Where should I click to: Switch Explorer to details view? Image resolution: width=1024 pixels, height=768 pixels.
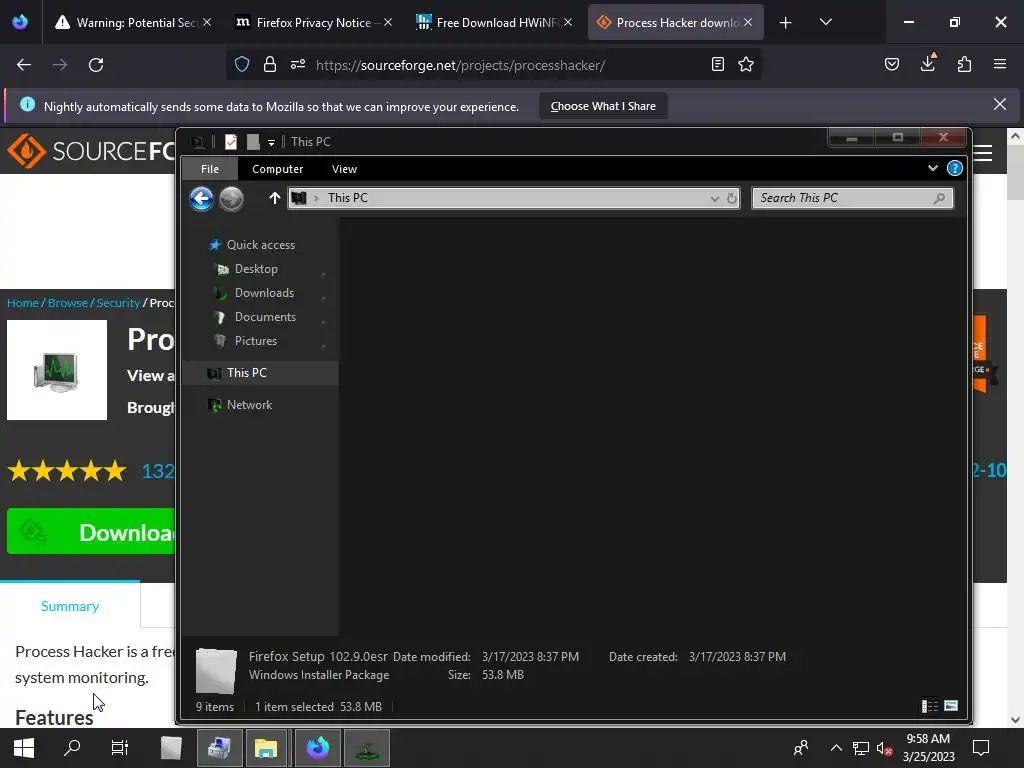click(x=930, y=706)
